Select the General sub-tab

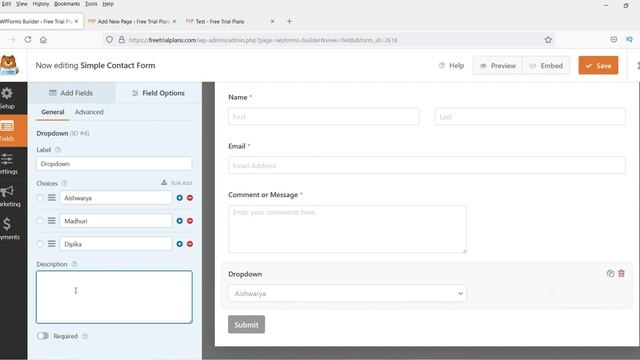[x=53, y=112]
